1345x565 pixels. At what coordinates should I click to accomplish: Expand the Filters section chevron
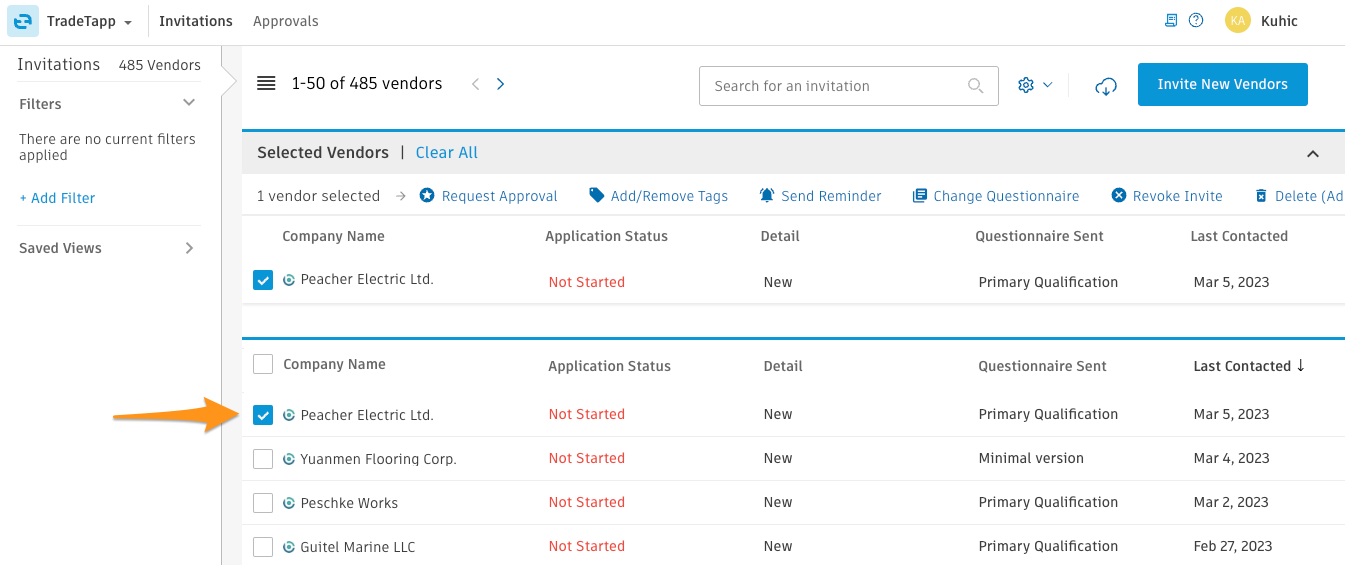point(189,103)
